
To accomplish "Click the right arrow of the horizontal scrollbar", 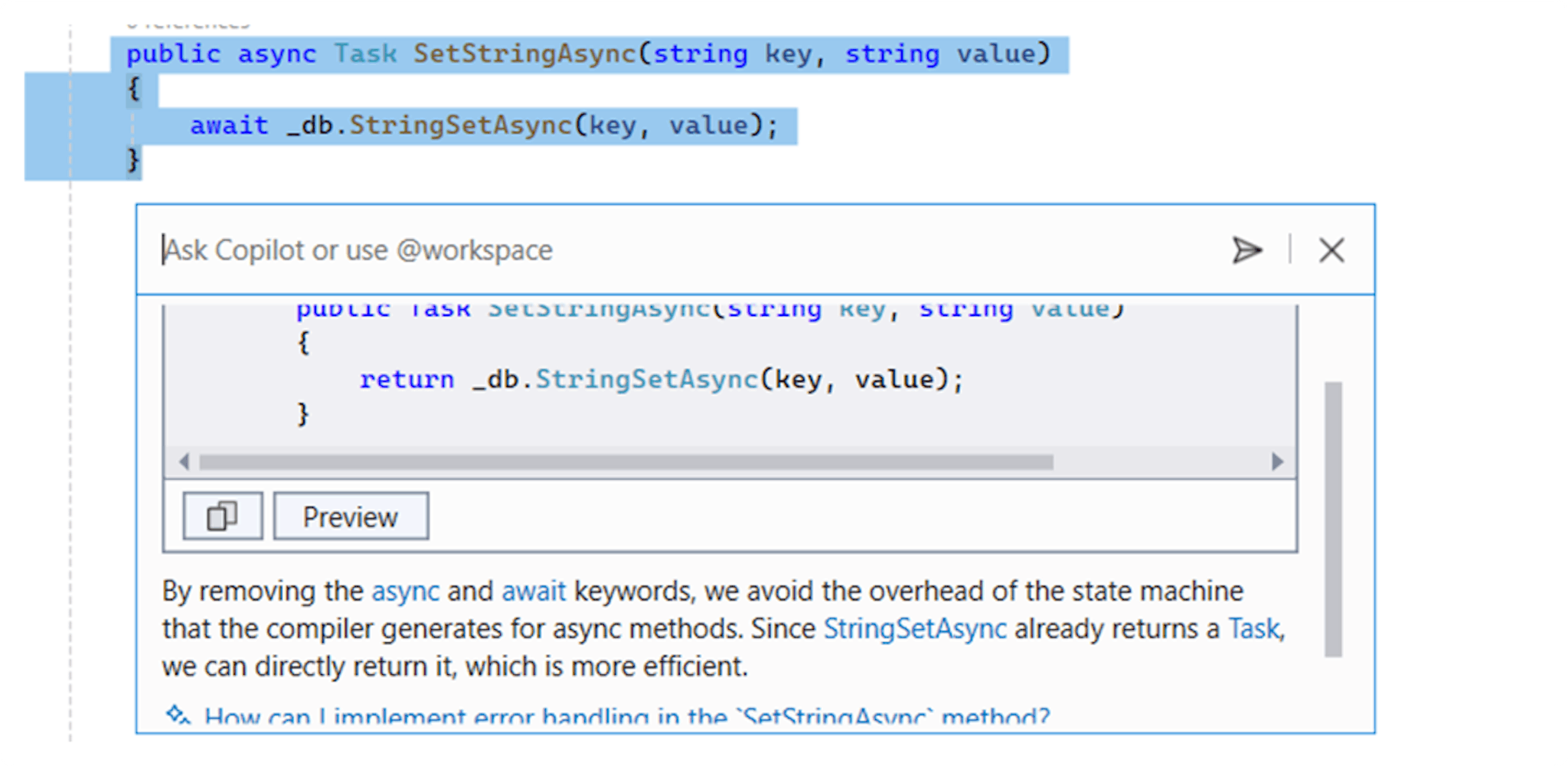I will click(1276, 461).
